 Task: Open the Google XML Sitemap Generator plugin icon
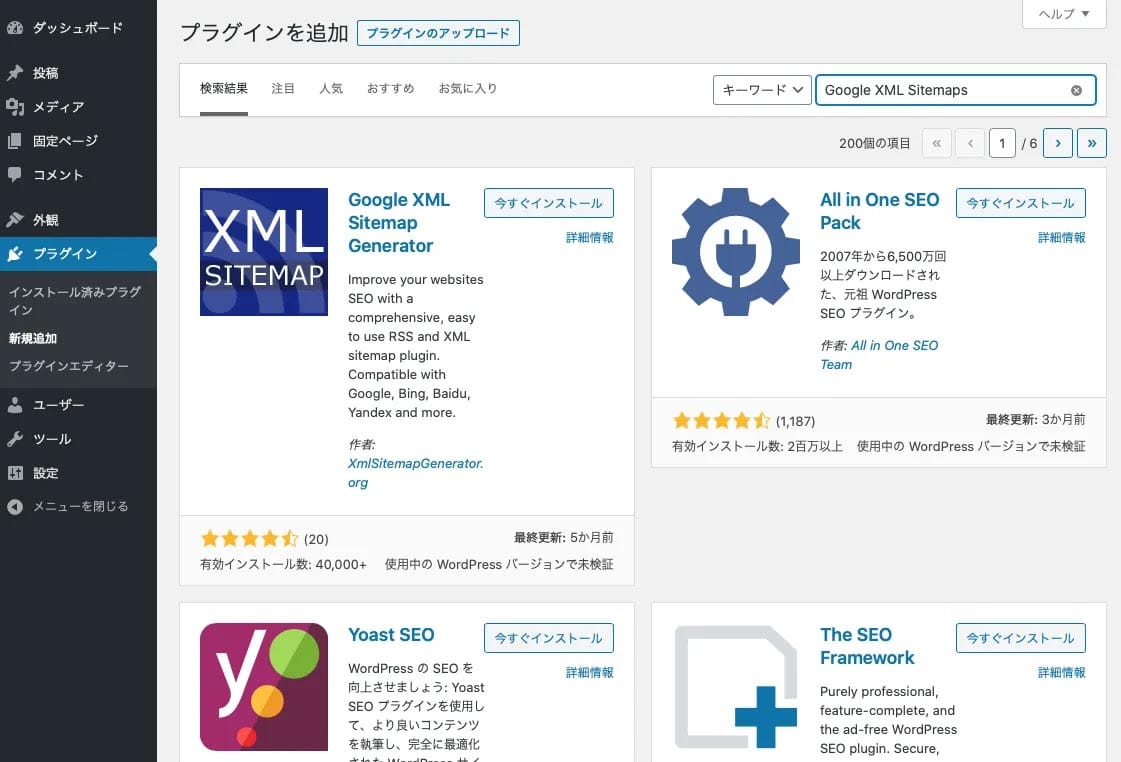tap(264, 252)
